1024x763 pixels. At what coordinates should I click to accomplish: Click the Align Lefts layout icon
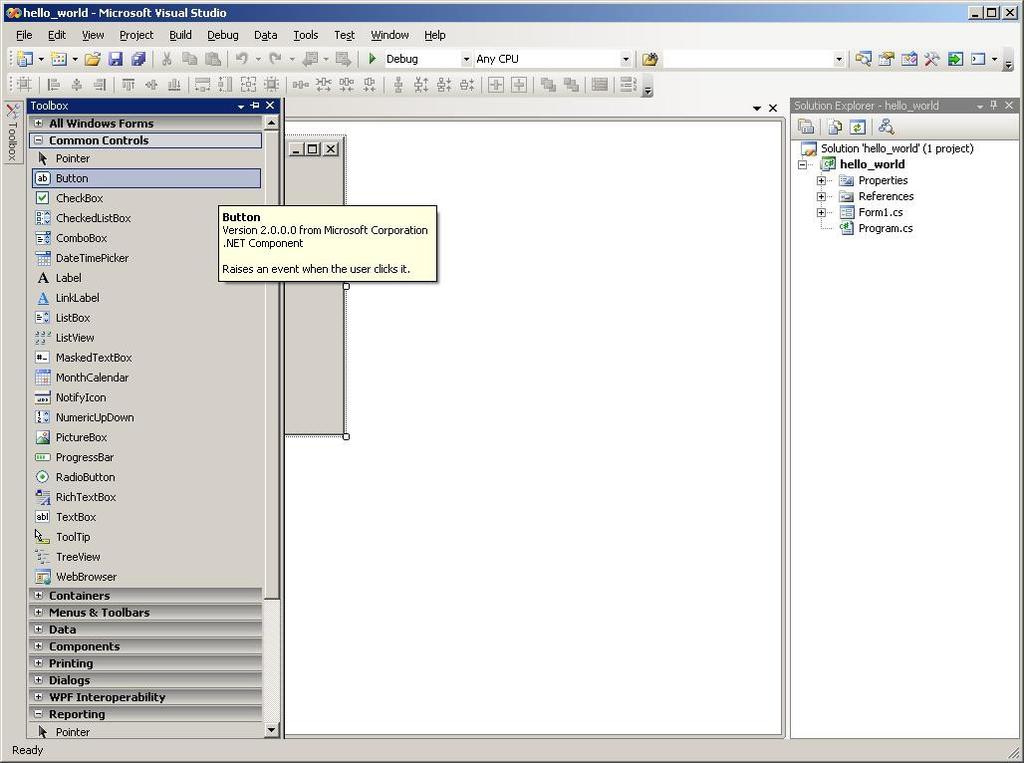coord(54,84)
